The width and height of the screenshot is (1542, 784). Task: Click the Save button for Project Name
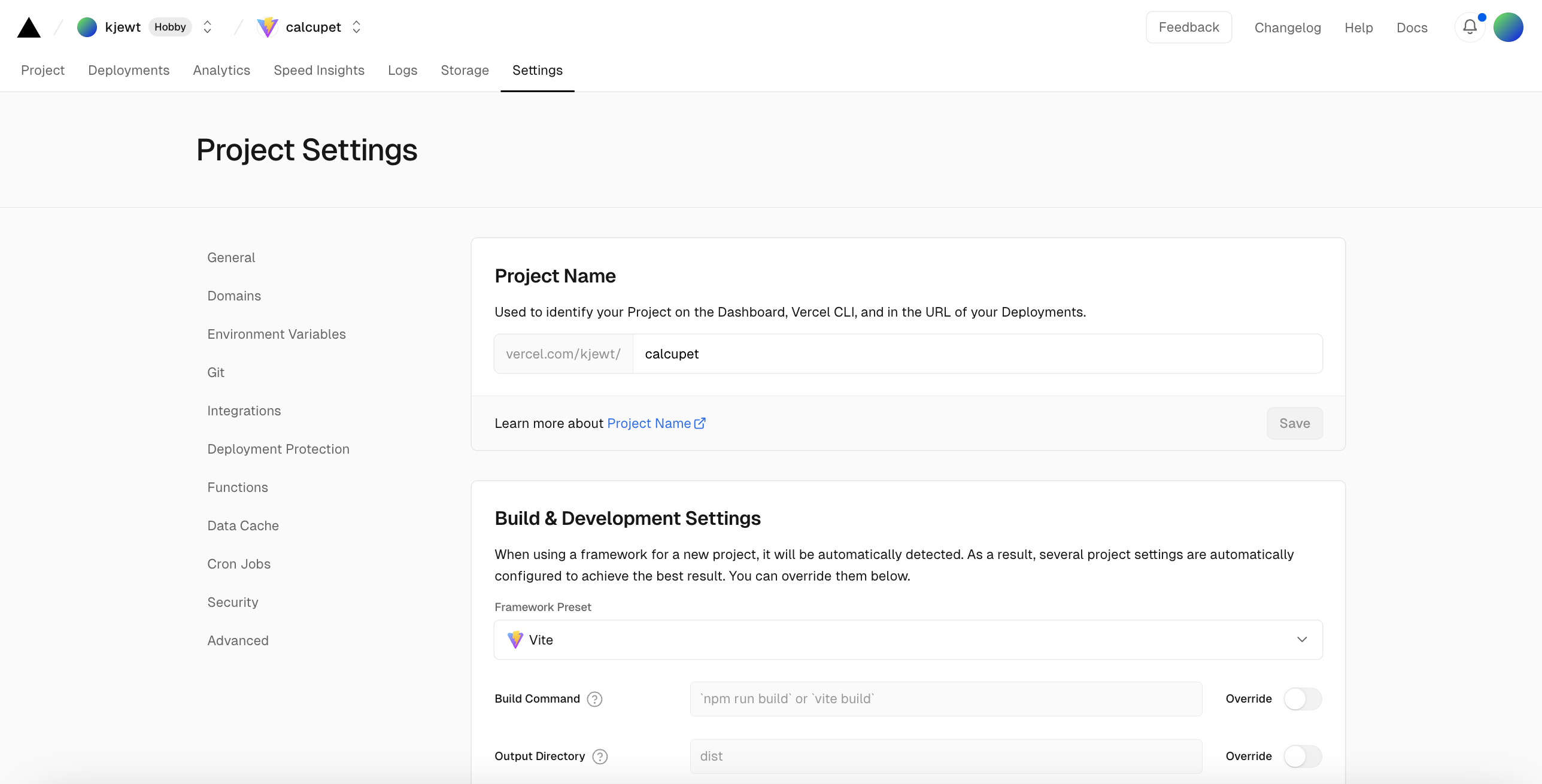[x=1295, y=423]
